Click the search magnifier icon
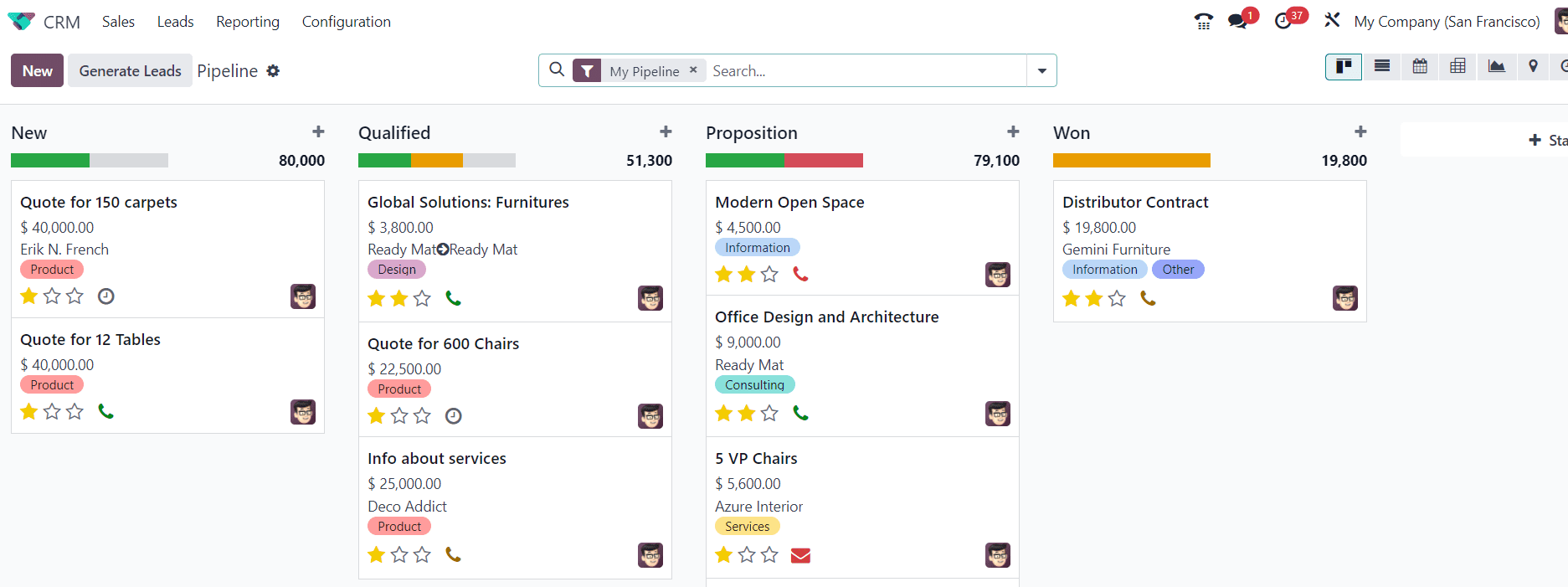Viewport: 1568px width, 587px height. tap(557, 70)
